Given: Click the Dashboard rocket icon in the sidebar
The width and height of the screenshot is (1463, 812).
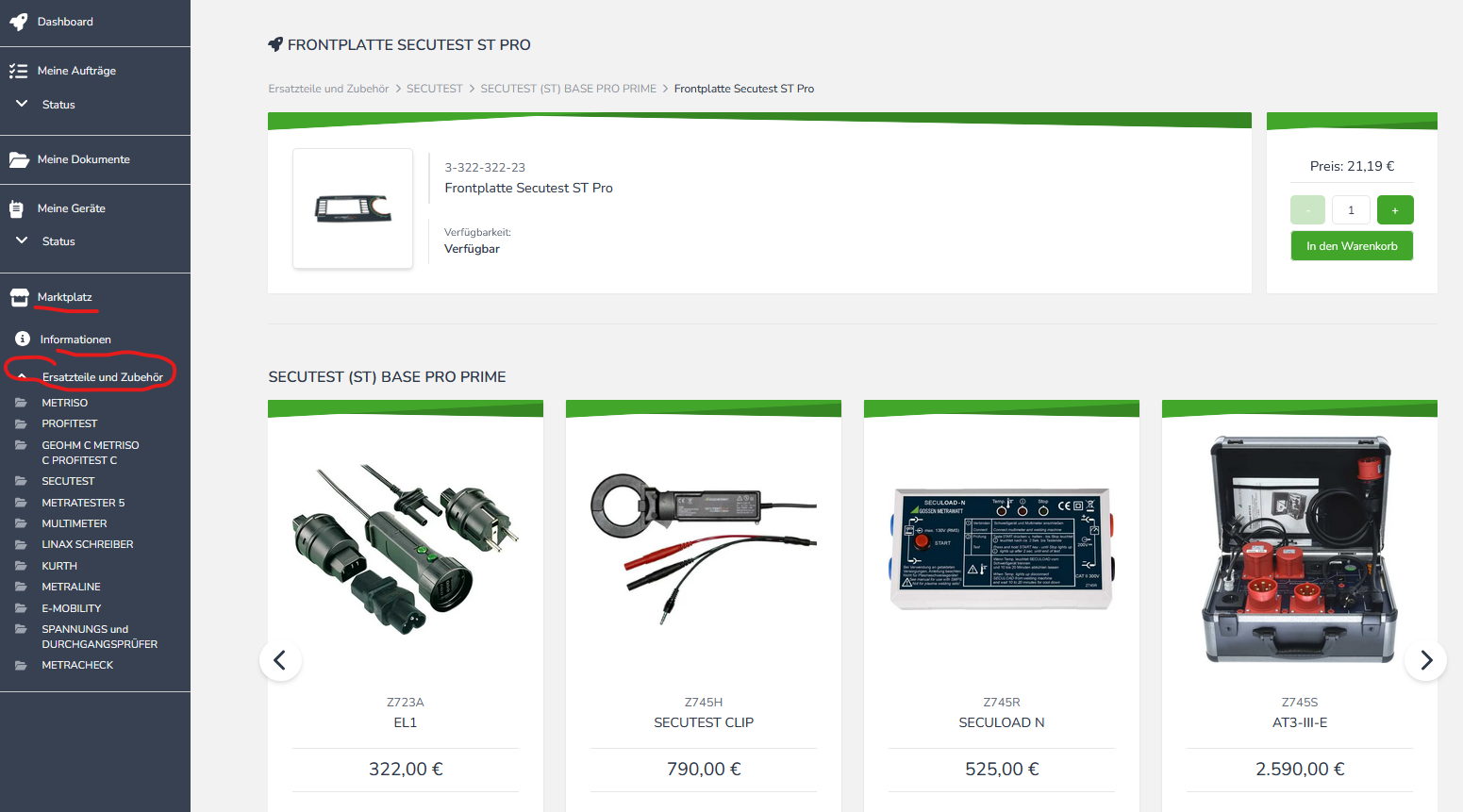Looking at the screenshot, I should coord(18,22).
